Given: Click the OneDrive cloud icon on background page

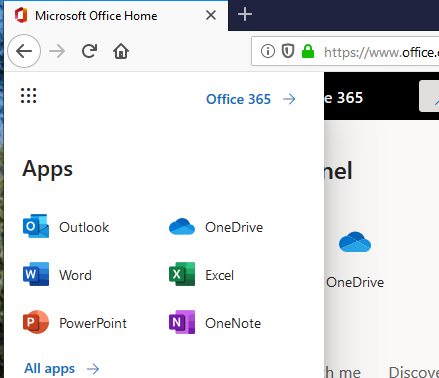Looking at the screenshot, I should tap(355, 242).
